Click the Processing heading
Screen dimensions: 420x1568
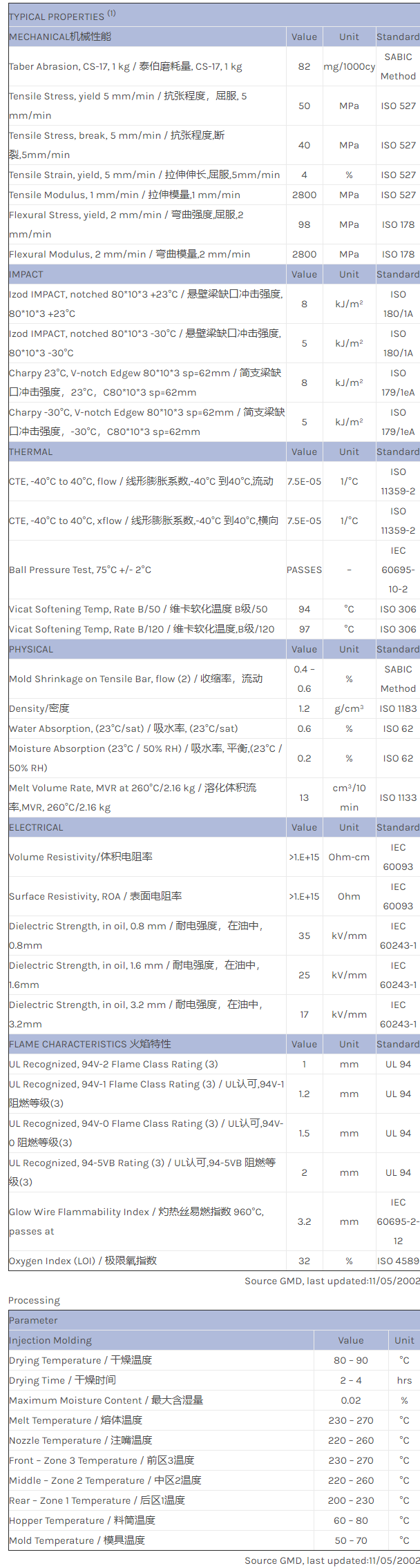click(34, 1300)
